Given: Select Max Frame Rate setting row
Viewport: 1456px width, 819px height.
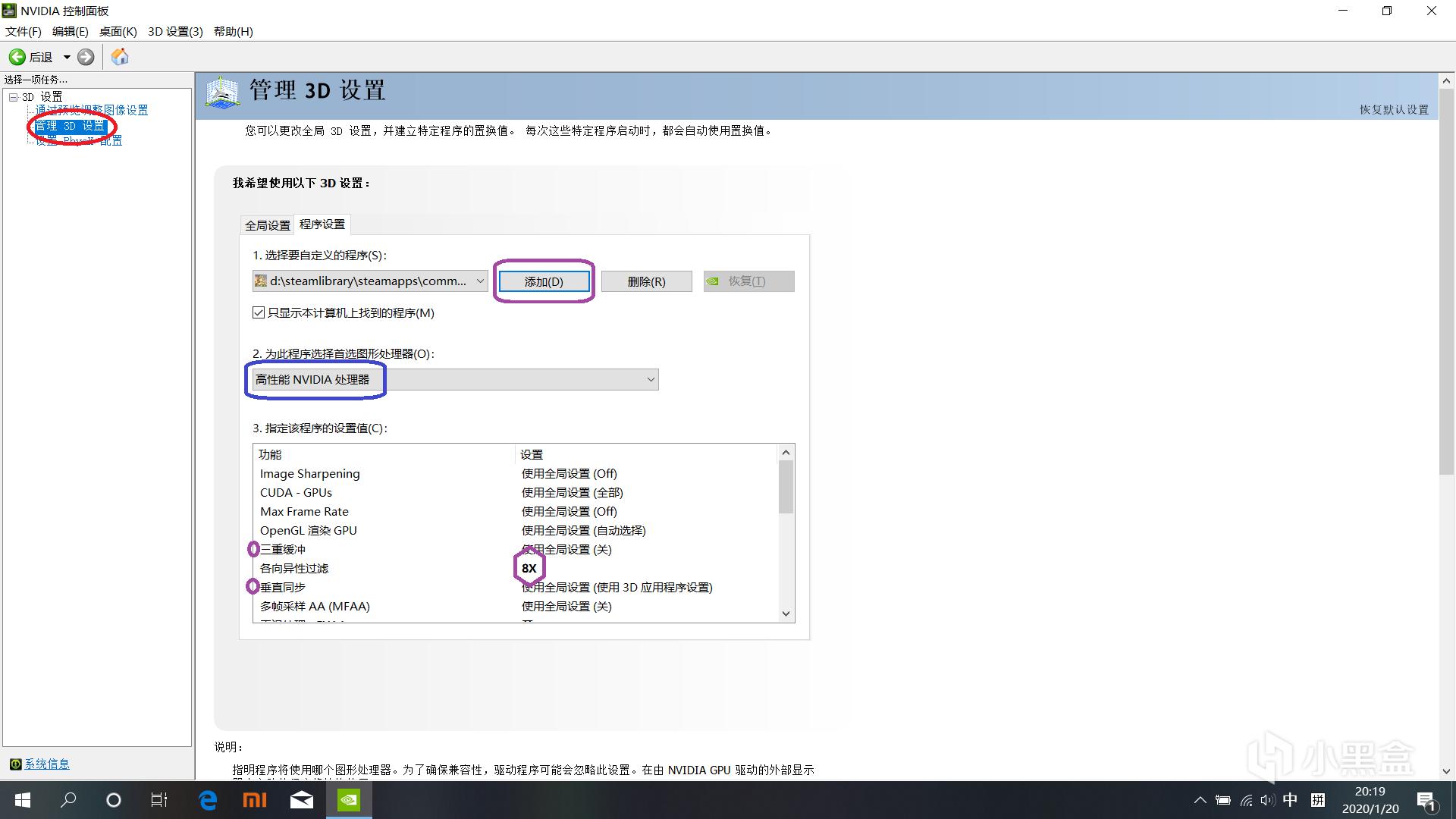Looking at the screenshot, I should pos(516,511).
